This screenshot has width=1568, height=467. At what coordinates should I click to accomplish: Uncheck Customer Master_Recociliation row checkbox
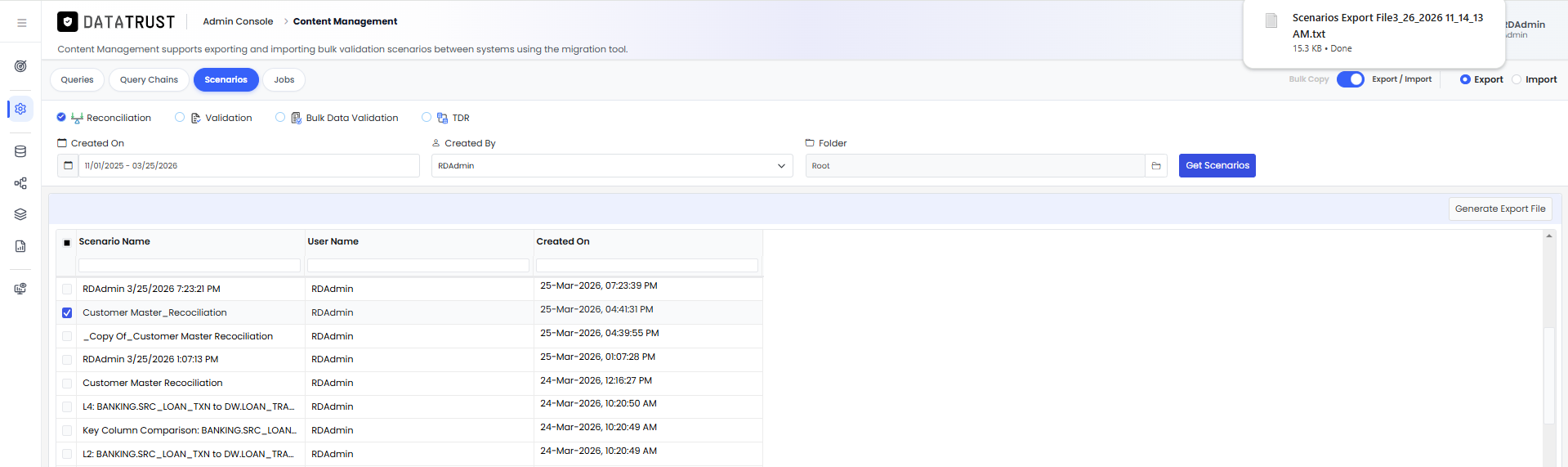pyautogui.click(x=67, y=312)
